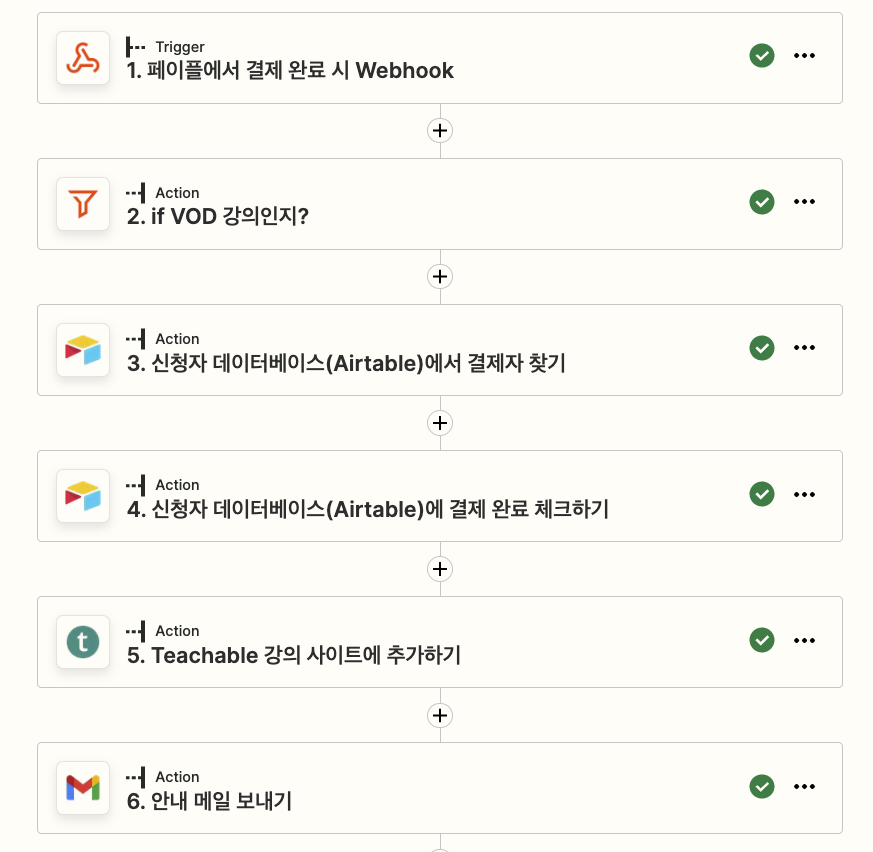Add a step before Teachable action
The width and height of the screenshot is (873, 852).
pyautogui.click(x=440, y=569)
